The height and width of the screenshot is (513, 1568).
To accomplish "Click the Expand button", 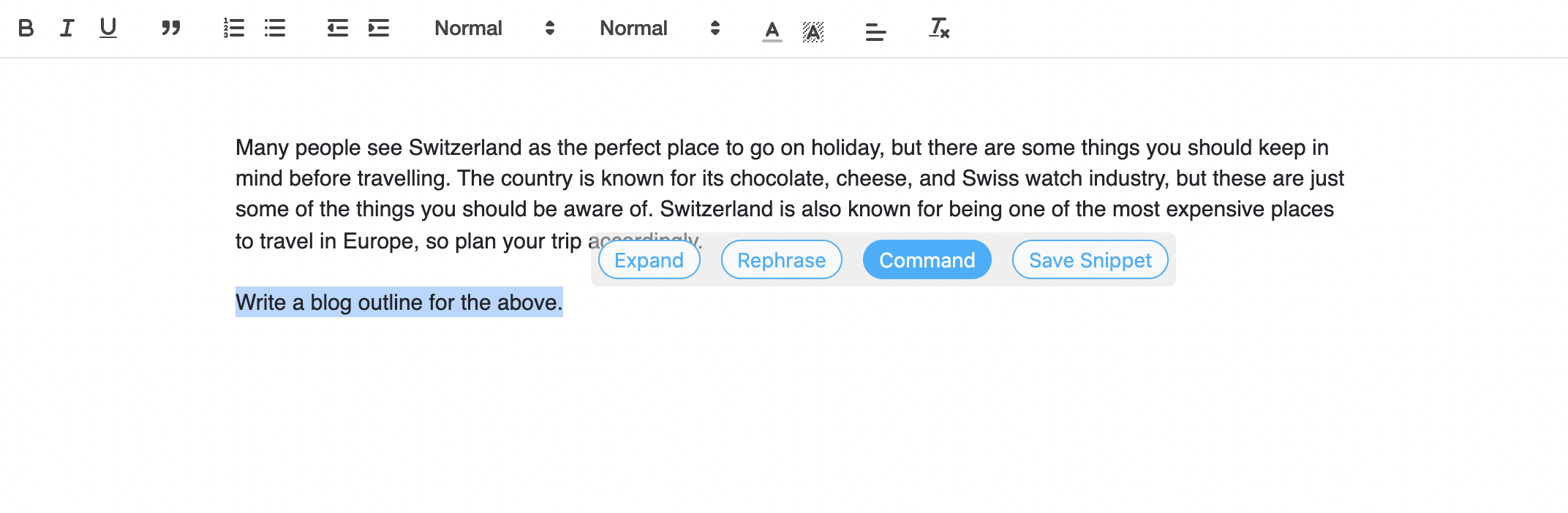I will (649, 260).
